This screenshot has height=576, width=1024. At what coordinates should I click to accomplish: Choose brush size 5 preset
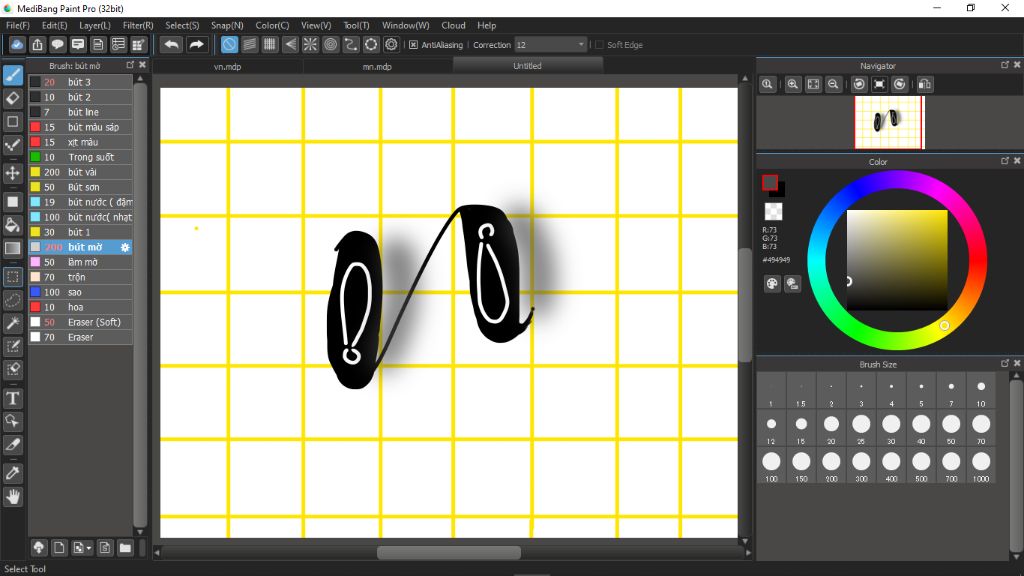(x=921, y=391)
